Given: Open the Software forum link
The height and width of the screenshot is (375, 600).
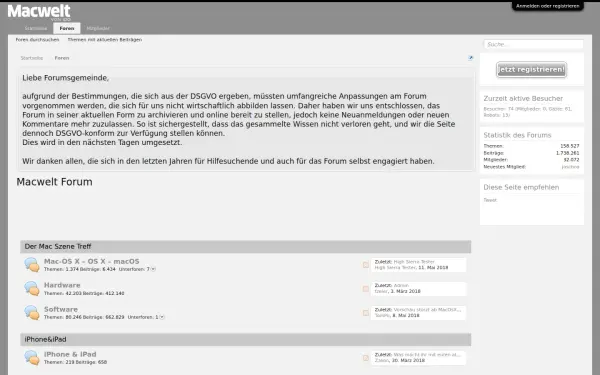Looking at the screenshot, I should point(61,309).
